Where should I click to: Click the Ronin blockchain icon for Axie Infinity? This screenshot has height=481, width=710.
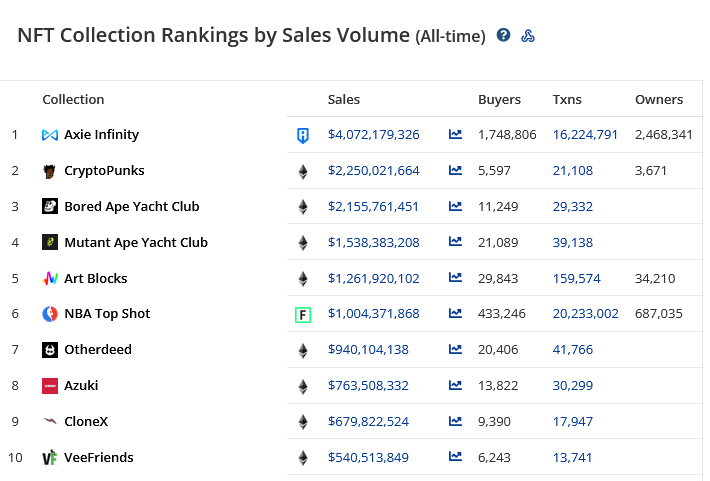[x=303, y=135]
